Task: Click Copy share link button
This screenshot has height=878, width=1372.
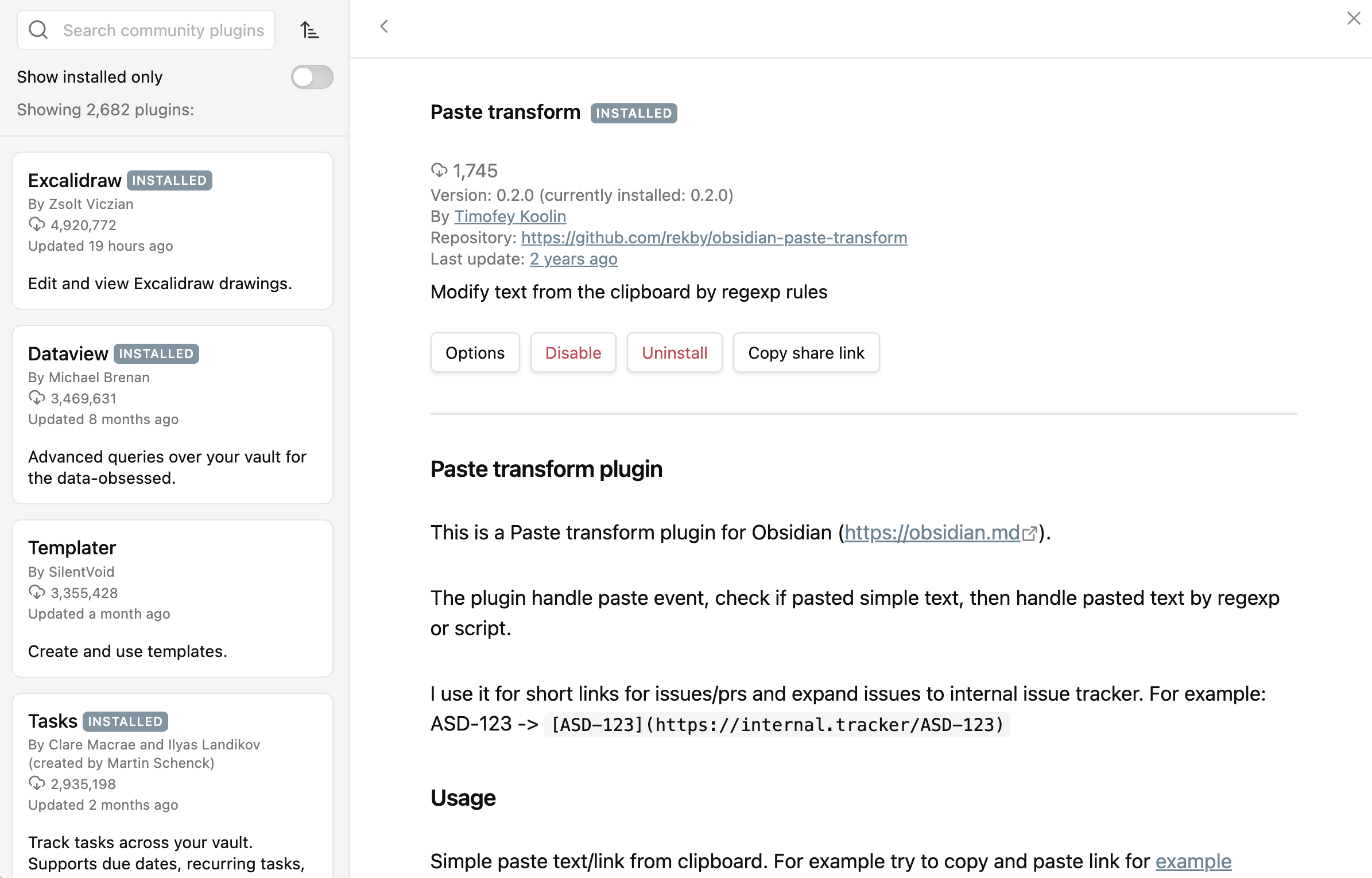Action: tap(805, 352)
